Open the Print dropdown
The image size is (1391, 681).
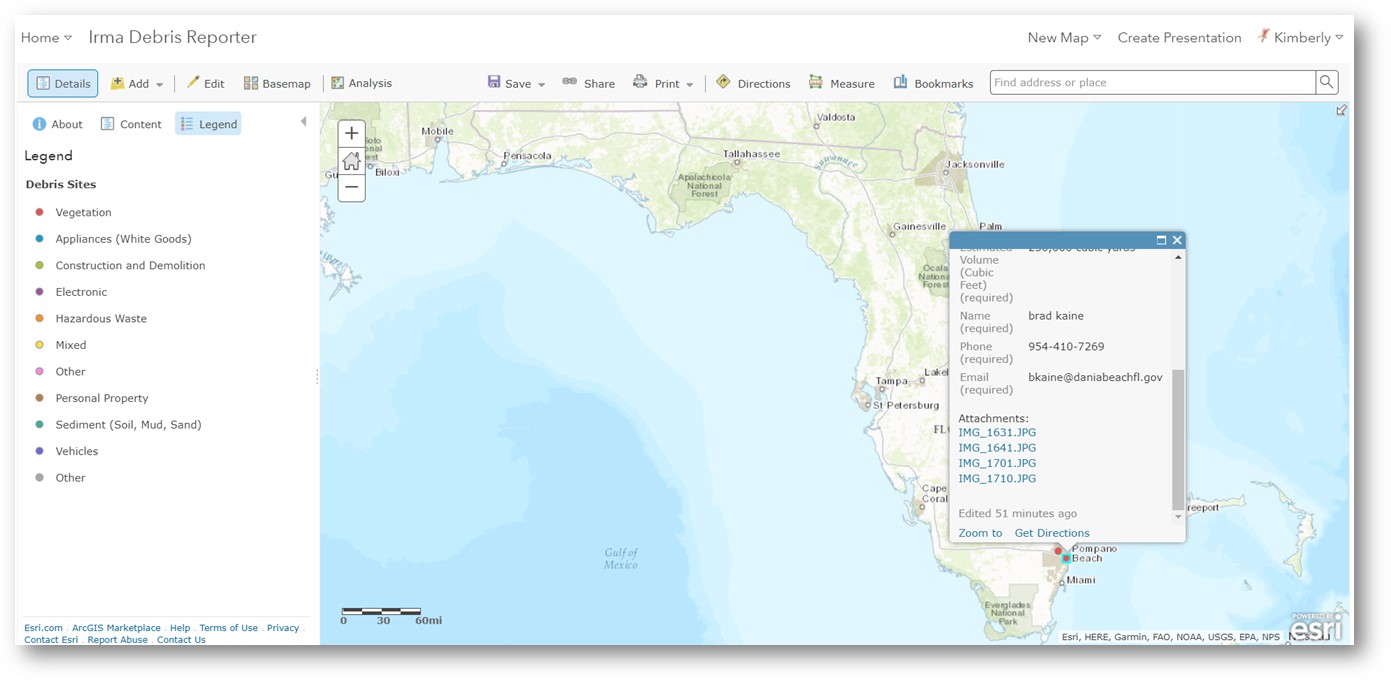tap(663, 84)
